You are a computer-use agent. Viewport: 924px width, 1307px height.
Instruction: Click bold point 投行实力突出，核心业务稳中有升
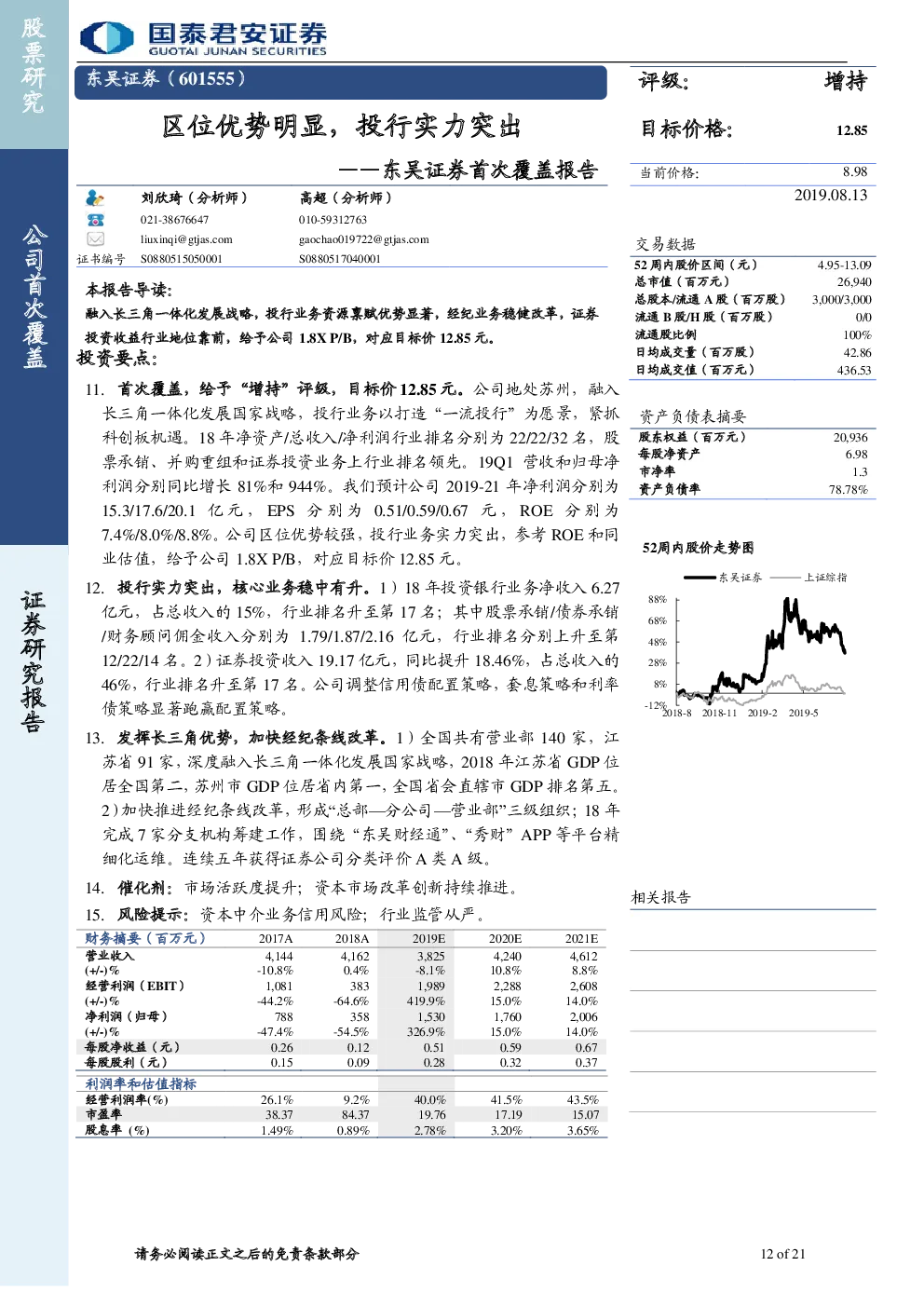point(243,588)
